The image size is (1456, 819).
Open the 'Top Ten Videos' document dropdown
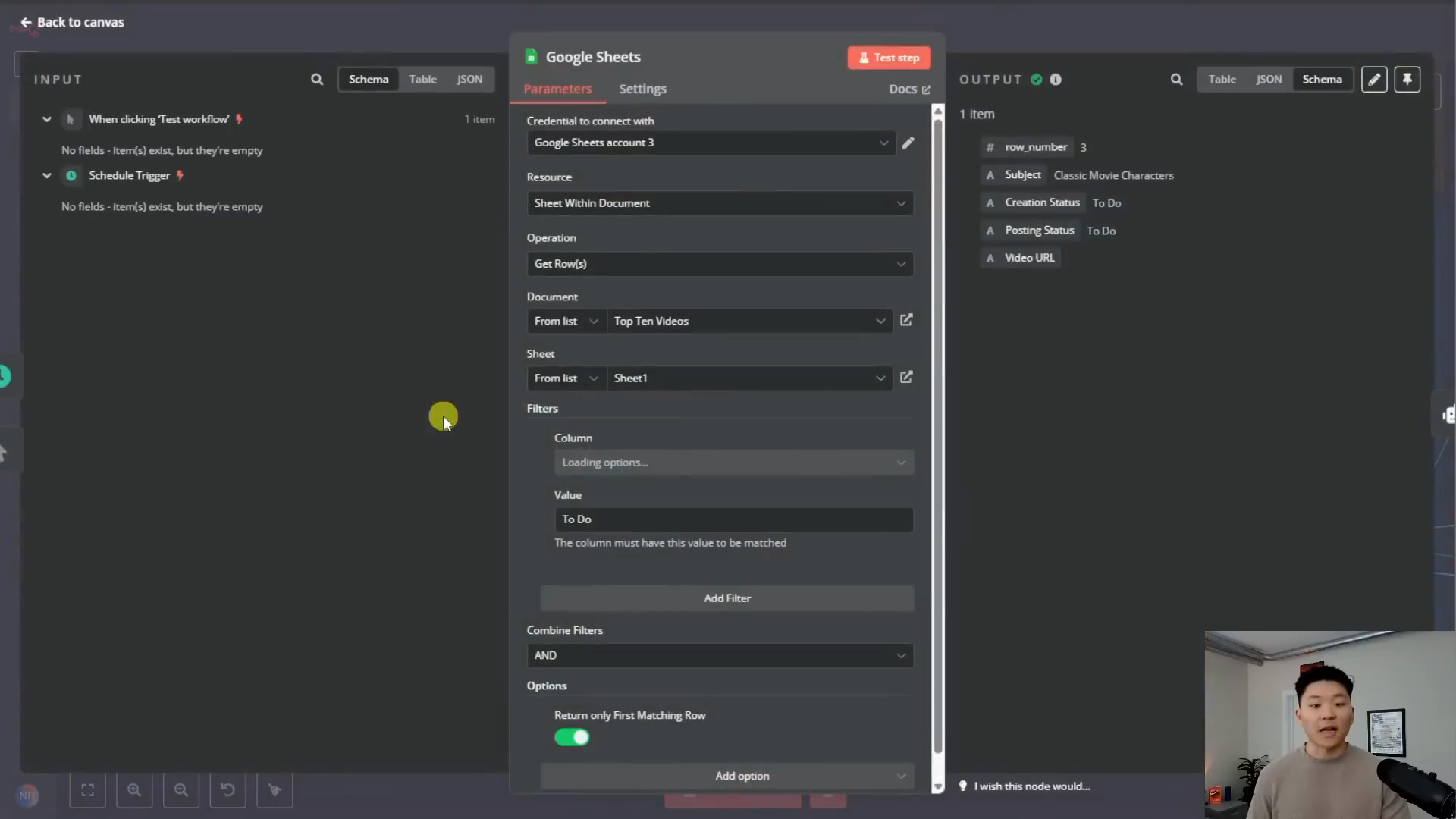[x=749, y=321]
